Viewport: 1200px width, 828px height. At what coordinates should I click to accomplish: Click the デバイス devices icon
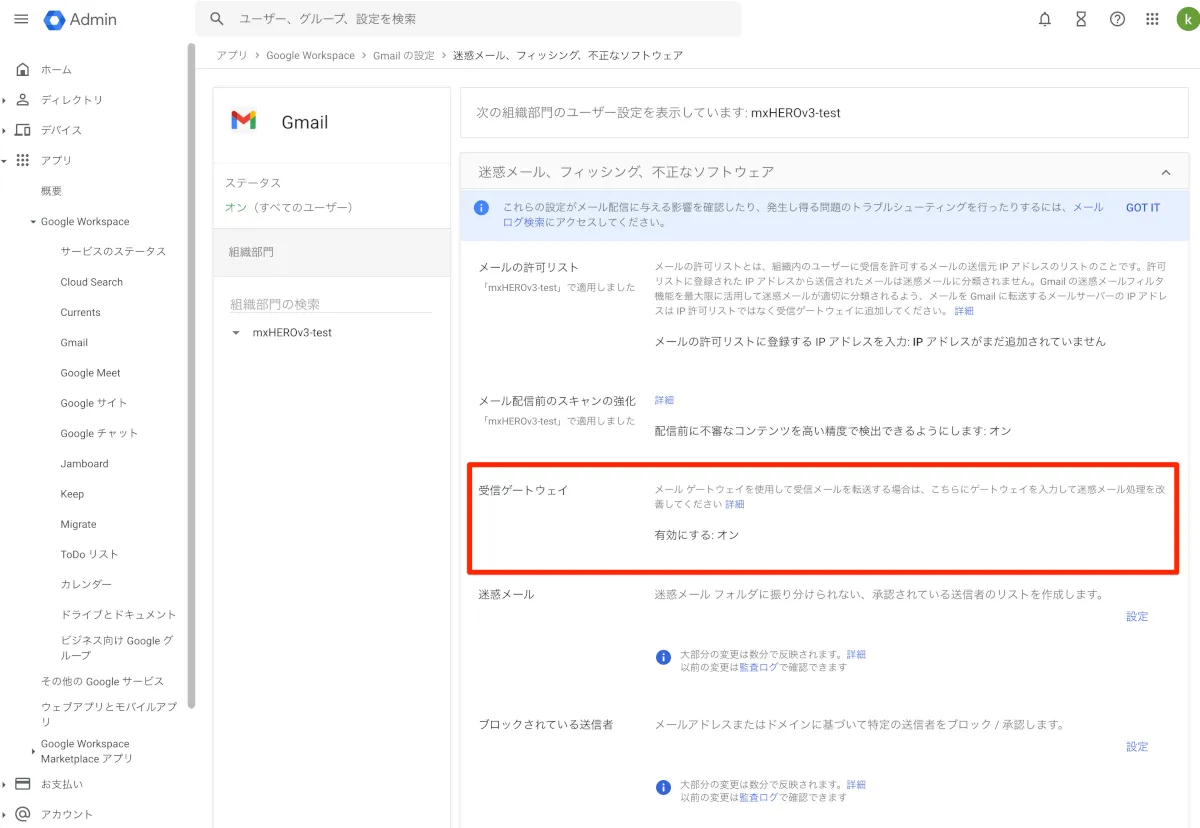[x=23, y=130]
